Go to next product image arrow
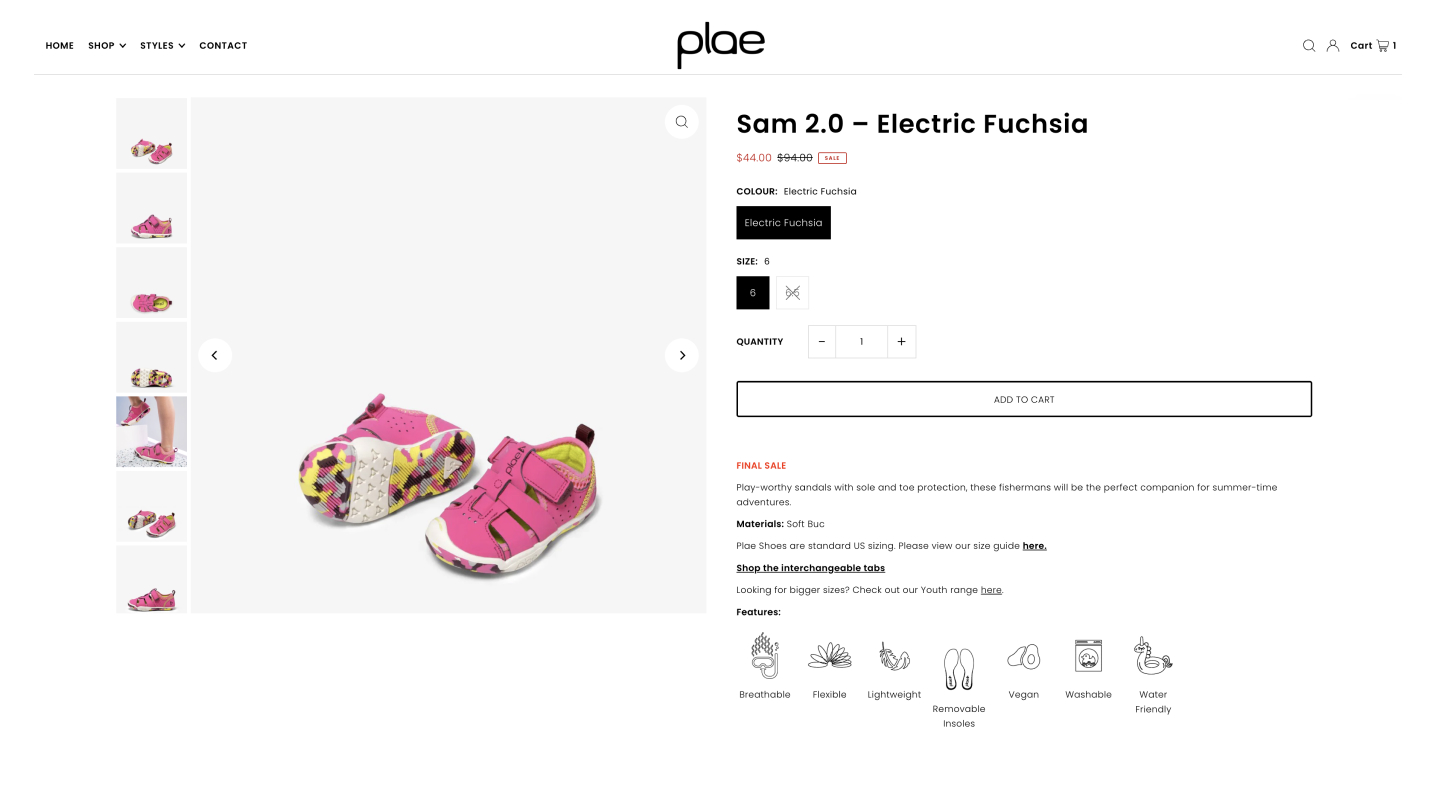The height and width of the screenshot is (809, 1436). click(x=681, y=355)
